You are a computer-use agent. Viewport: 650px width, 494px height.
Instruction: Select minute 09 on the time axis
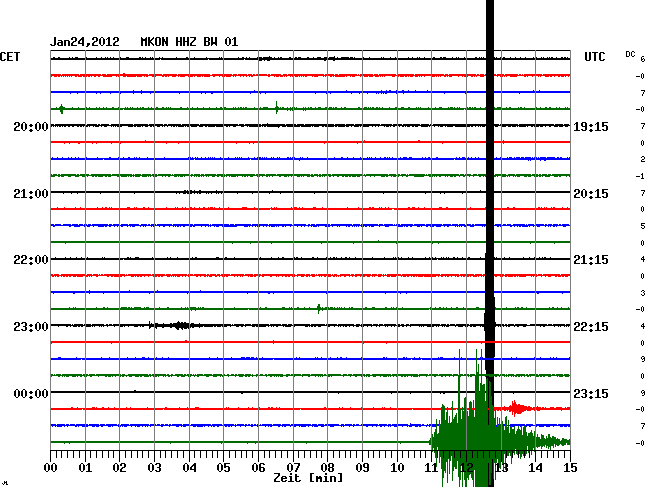(362, 468)
